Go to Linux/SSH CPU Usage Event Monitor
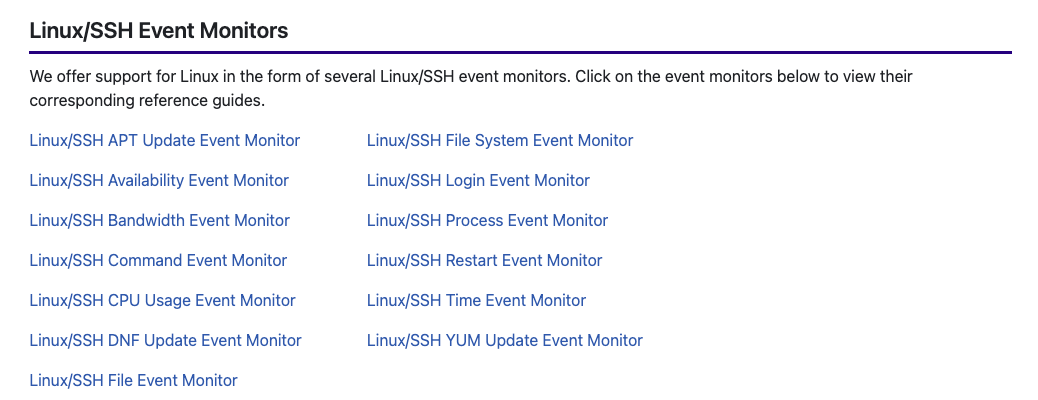This screenshot has width=1038, height=400. [163, 301]
